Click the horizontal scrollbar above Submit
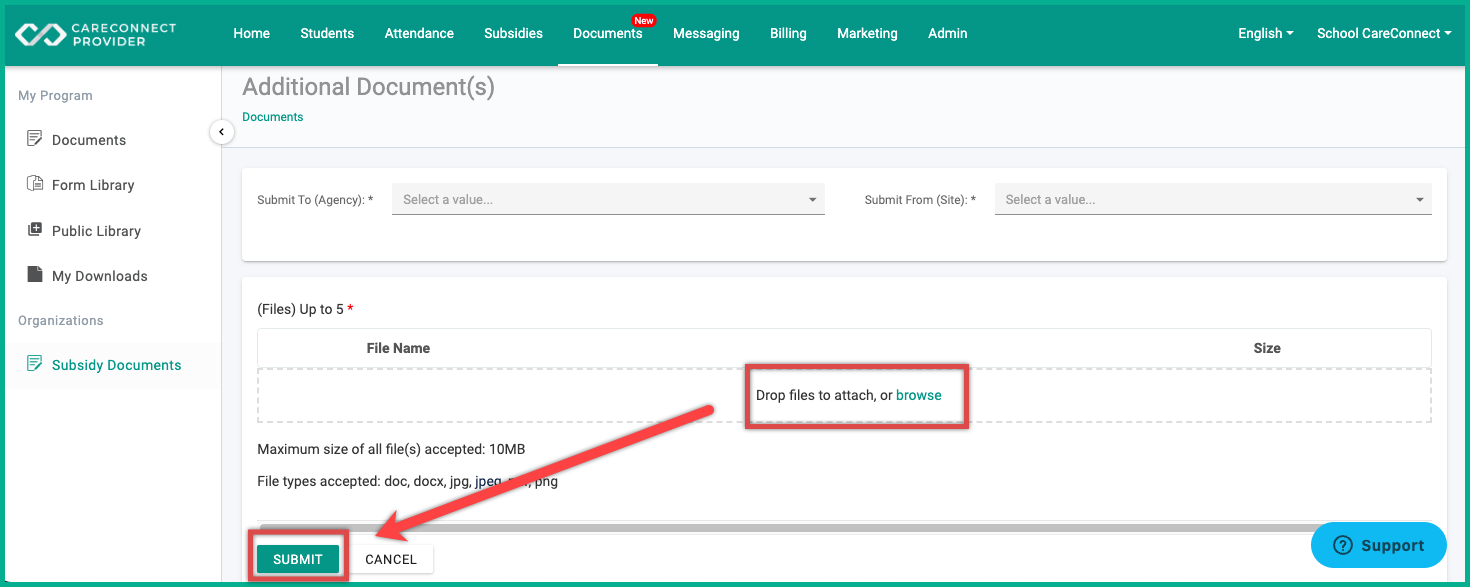 click(x=790, y=527)
